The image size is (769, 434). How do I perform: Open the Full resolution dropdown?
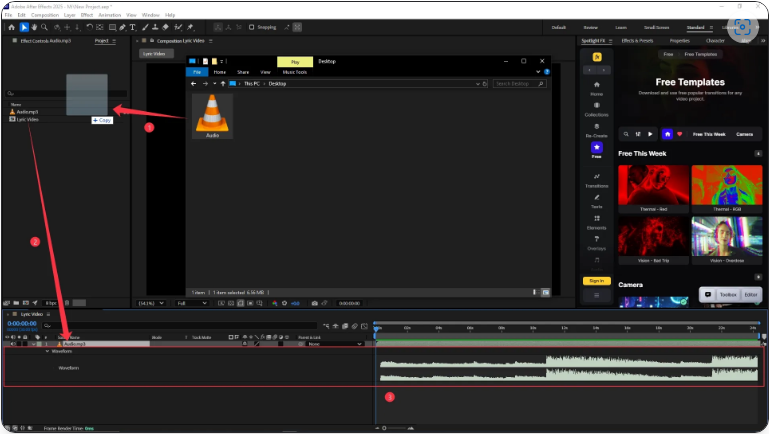pyautogui.click(x=192, y=303)
